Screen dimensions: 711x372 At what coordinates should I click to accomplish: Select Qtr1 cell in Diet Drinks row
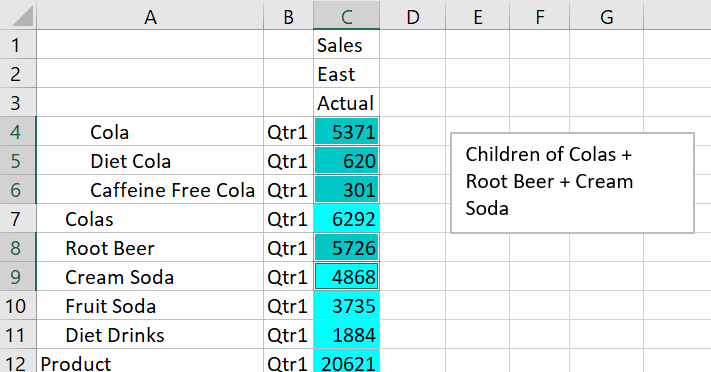click(288, 335)
